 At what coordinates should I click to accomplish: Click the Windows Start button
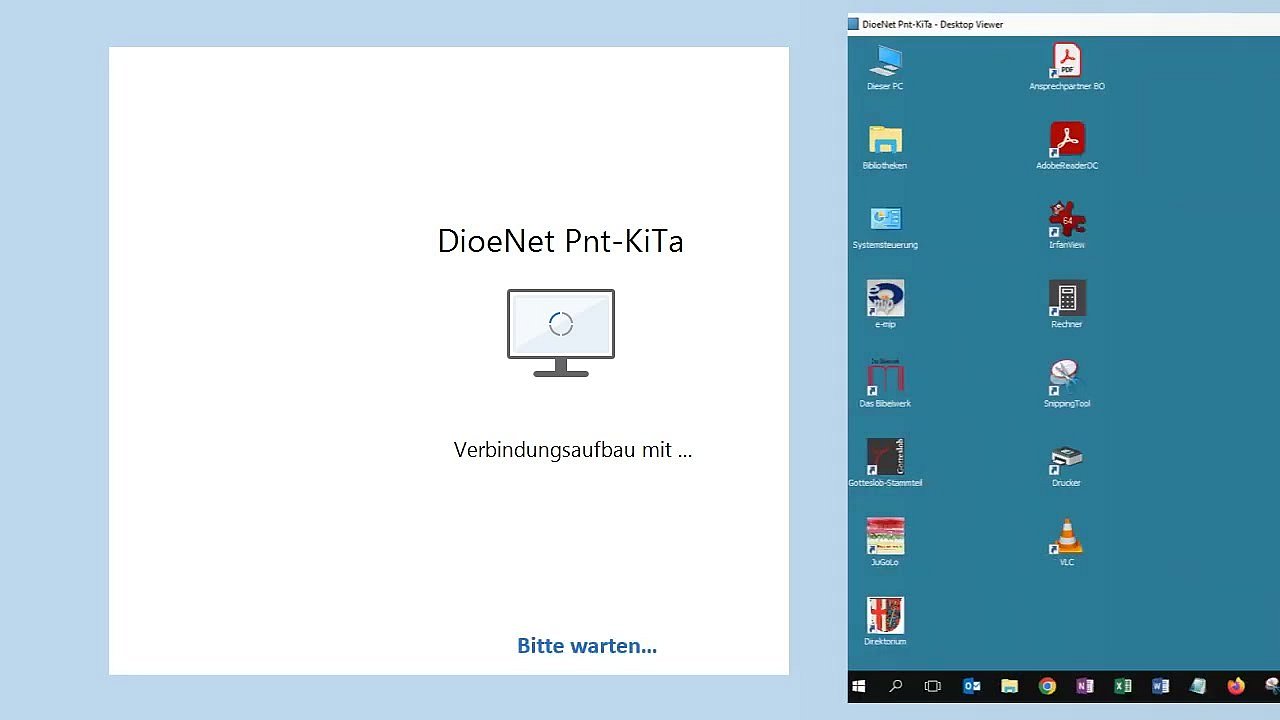pos(858,686)
